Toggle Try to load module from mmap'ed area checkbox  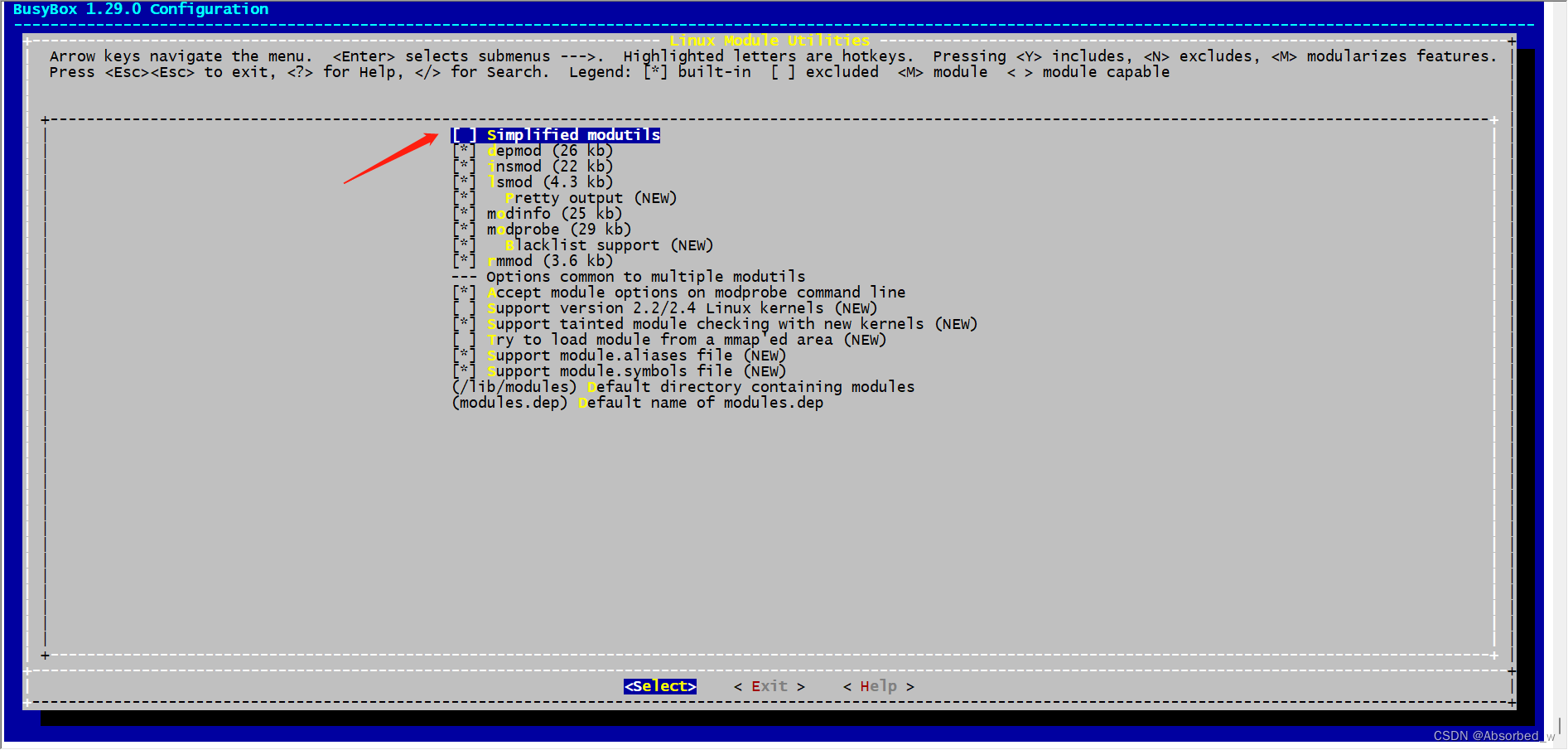click(464, 340)
